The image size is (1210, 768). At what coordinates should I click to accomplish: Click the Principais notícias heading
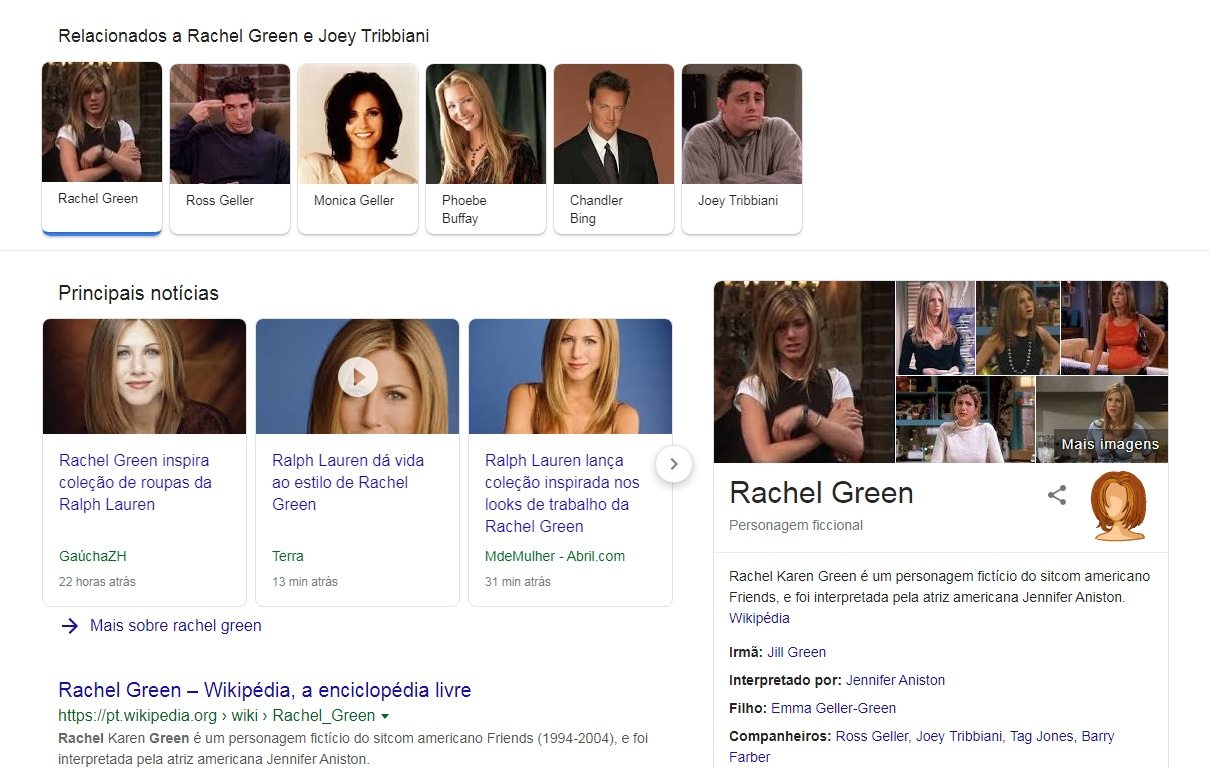[x=138, y=293]
